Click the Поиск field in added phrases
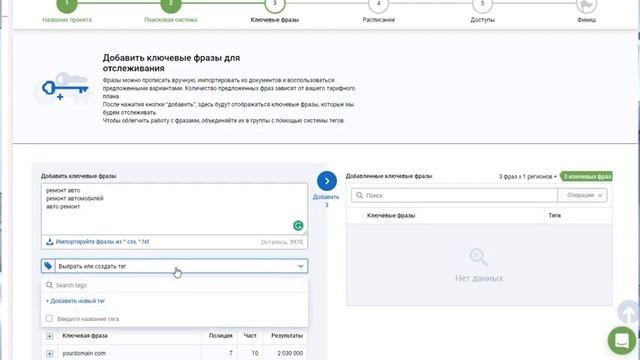Screen dimensions: 640x360 (454, 196)
